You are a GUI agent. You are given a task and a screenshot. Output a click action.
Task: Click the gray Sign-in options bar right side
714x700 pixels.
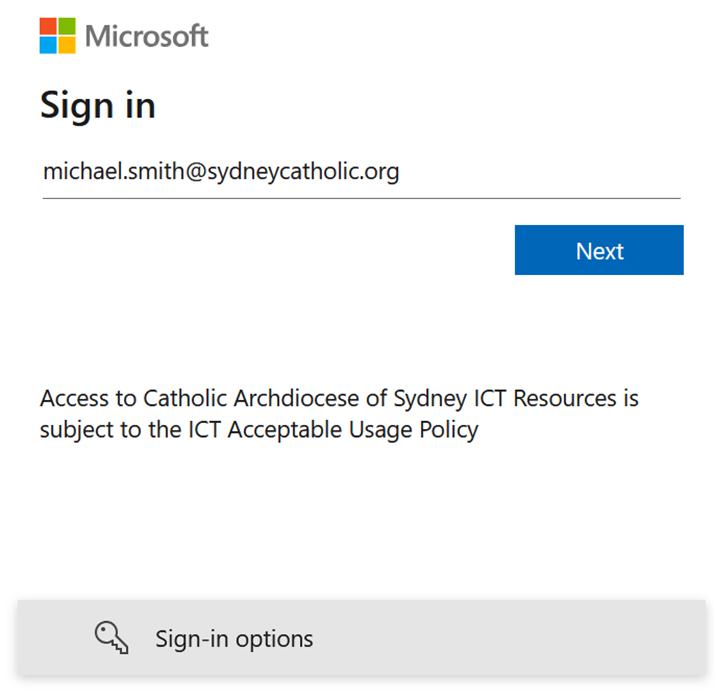point(600,638)
